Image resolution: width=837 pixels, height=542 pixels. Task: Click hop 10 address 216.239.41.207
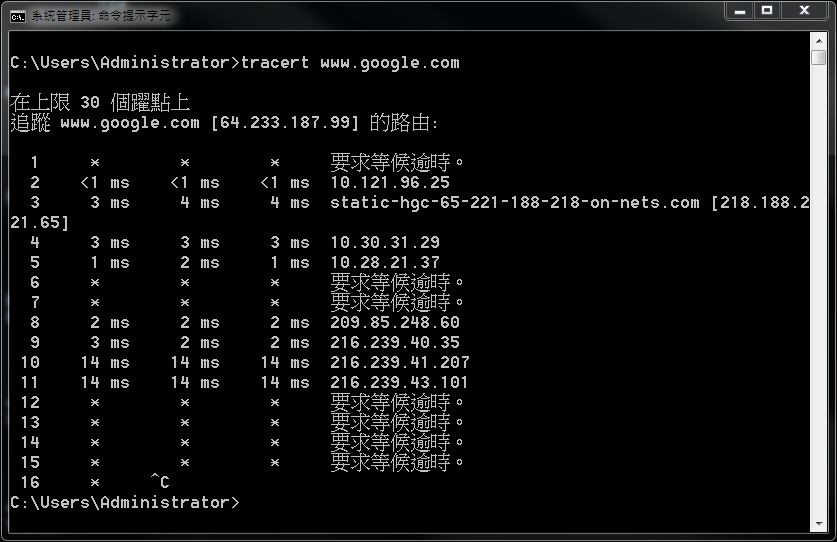pyautogui.click(x=399, y=363)
